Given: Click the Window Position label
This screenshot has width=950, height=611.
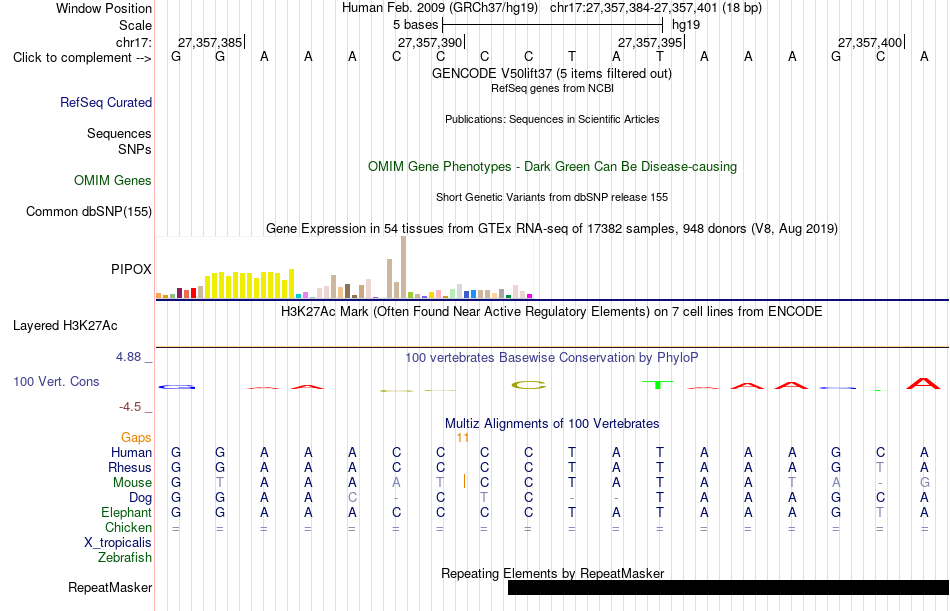Looking at the screenshot, I should [x=104, y=8].
